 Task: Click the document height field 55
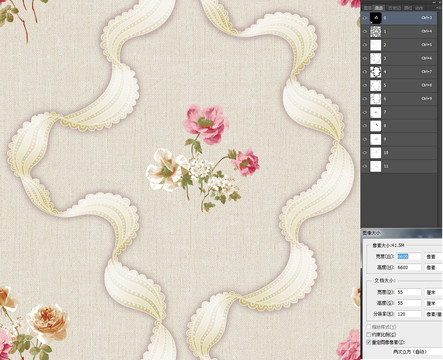(409, 303)
